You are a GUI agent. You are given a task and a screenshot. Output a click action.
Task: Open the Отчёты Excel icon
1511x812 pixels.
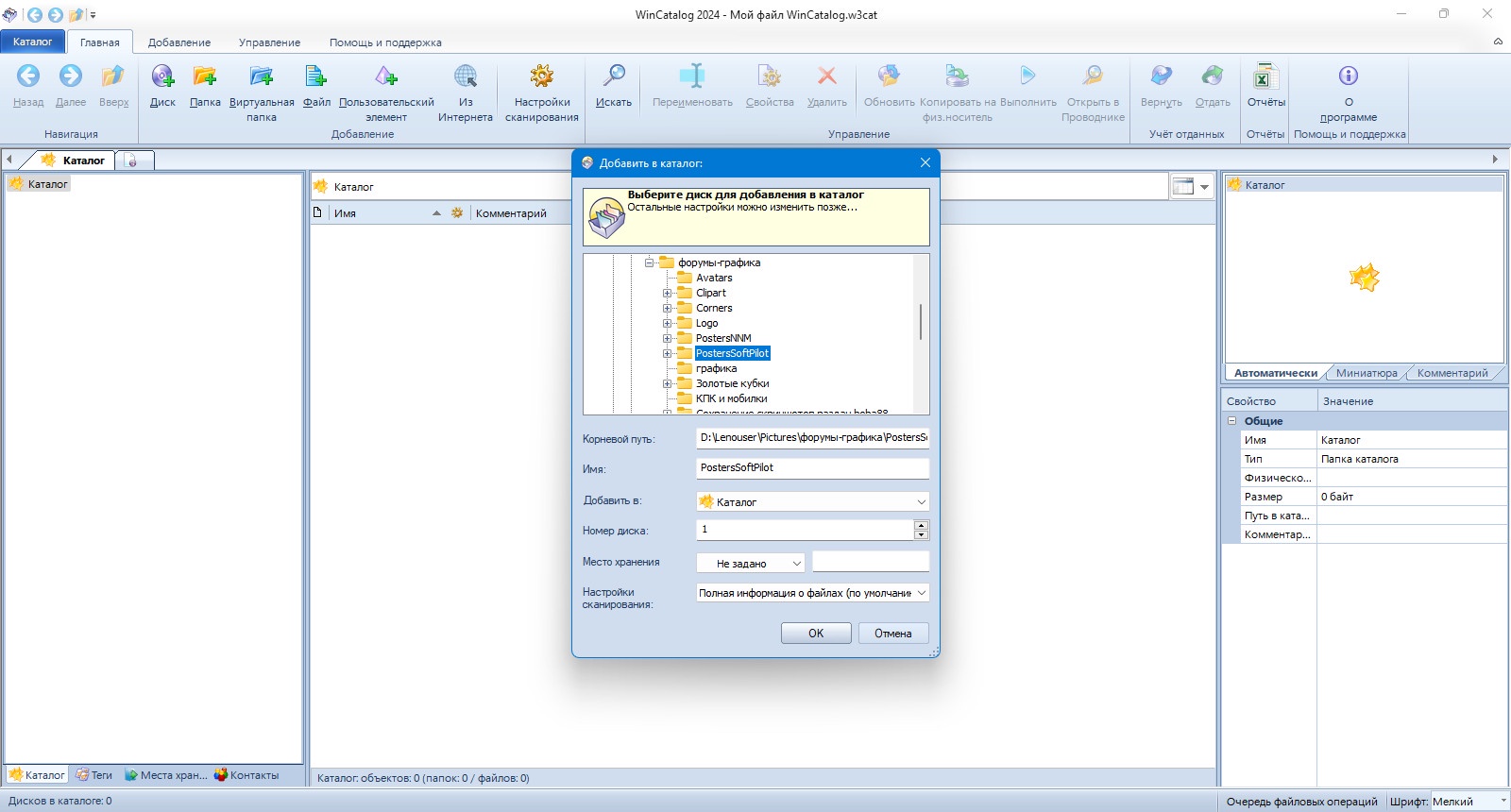pos(1265,76)
